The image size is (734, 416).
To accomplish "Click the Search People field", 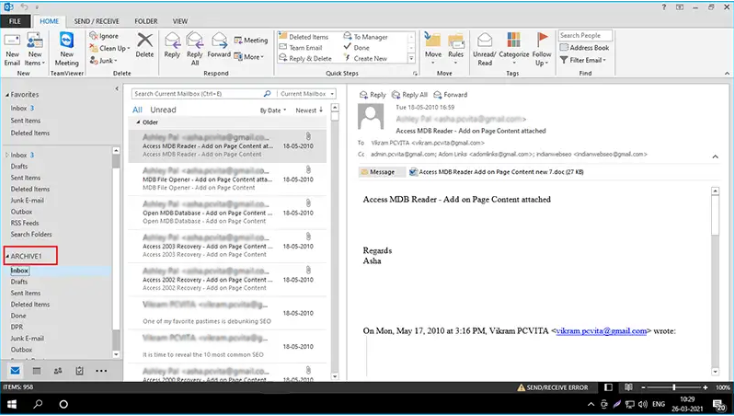I will pyautogui.click(x=585, y=36).
